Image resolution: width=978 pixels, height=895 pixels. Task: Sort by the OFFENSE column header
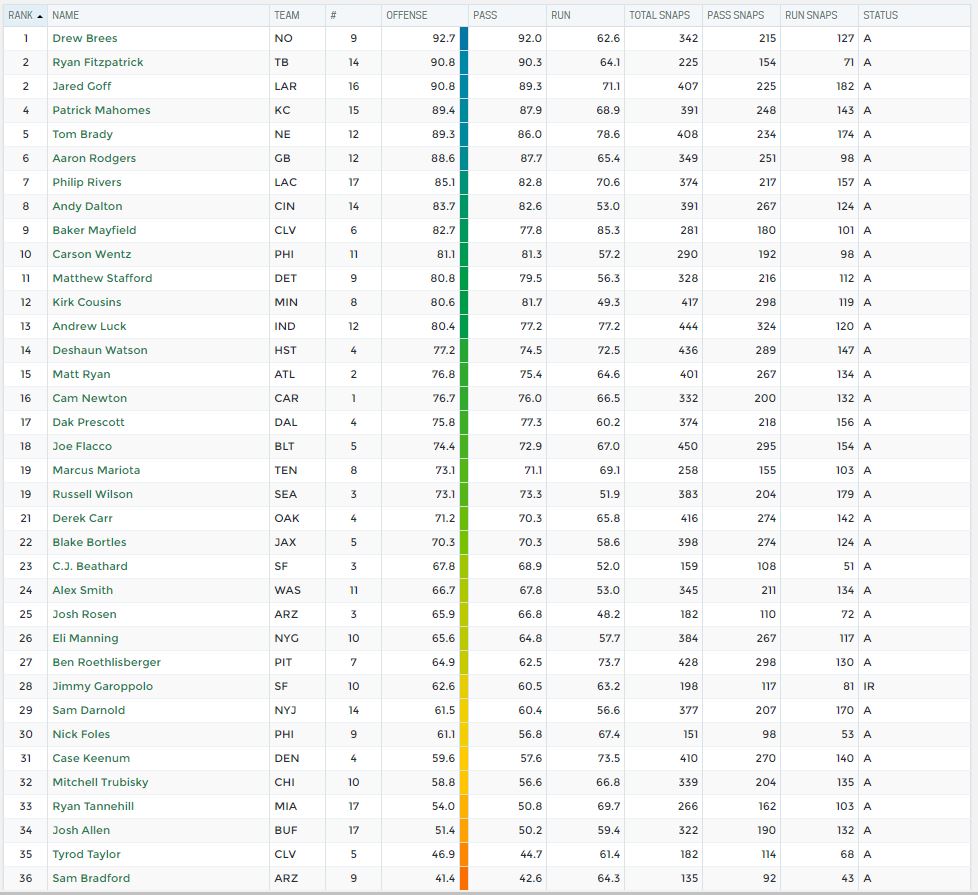(406, 16)
